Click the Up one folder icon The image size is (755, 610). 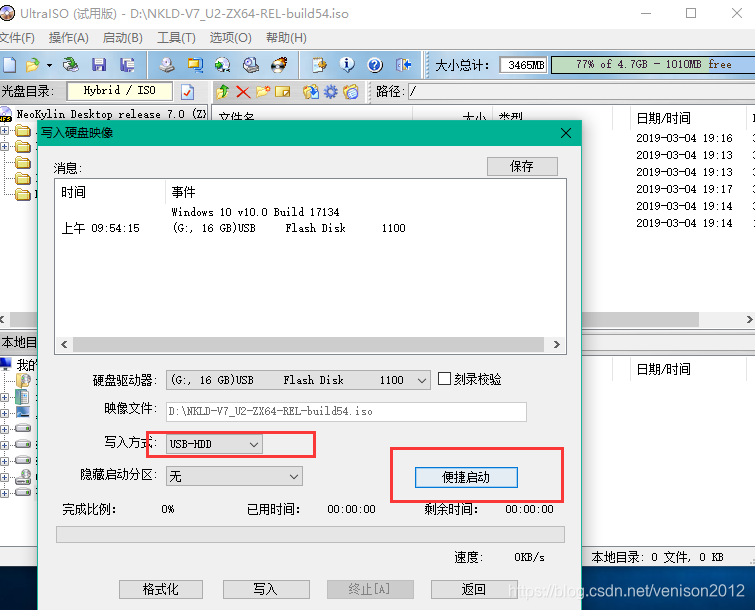[222, 91]
